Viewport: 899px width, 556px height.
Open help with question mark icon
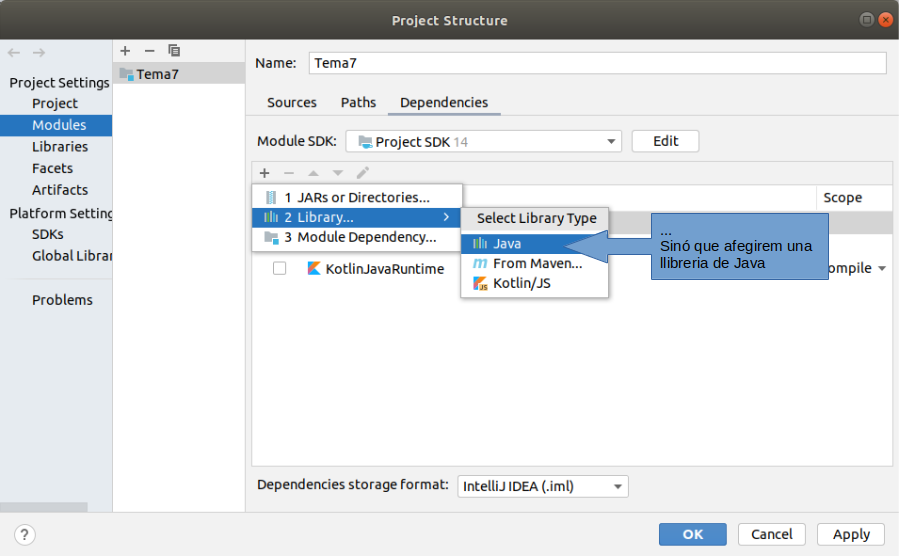[x=24, y=535]
